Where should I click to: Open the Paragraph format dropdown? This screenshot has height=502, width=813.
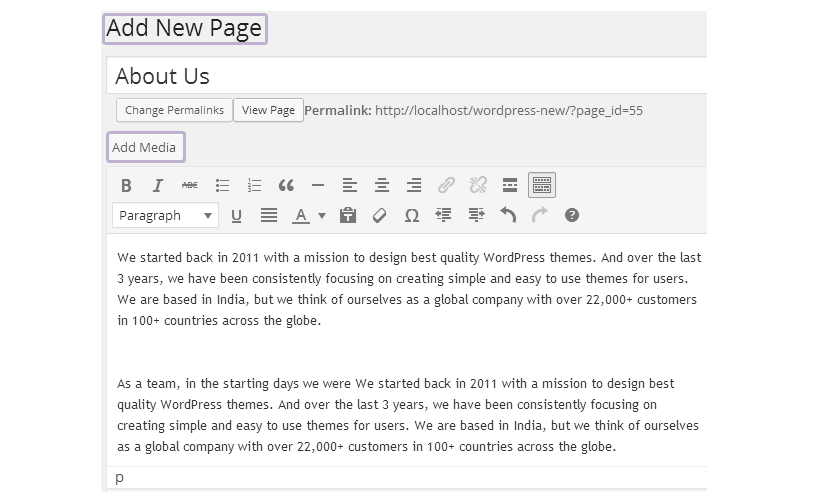click(x=166, y=215)
